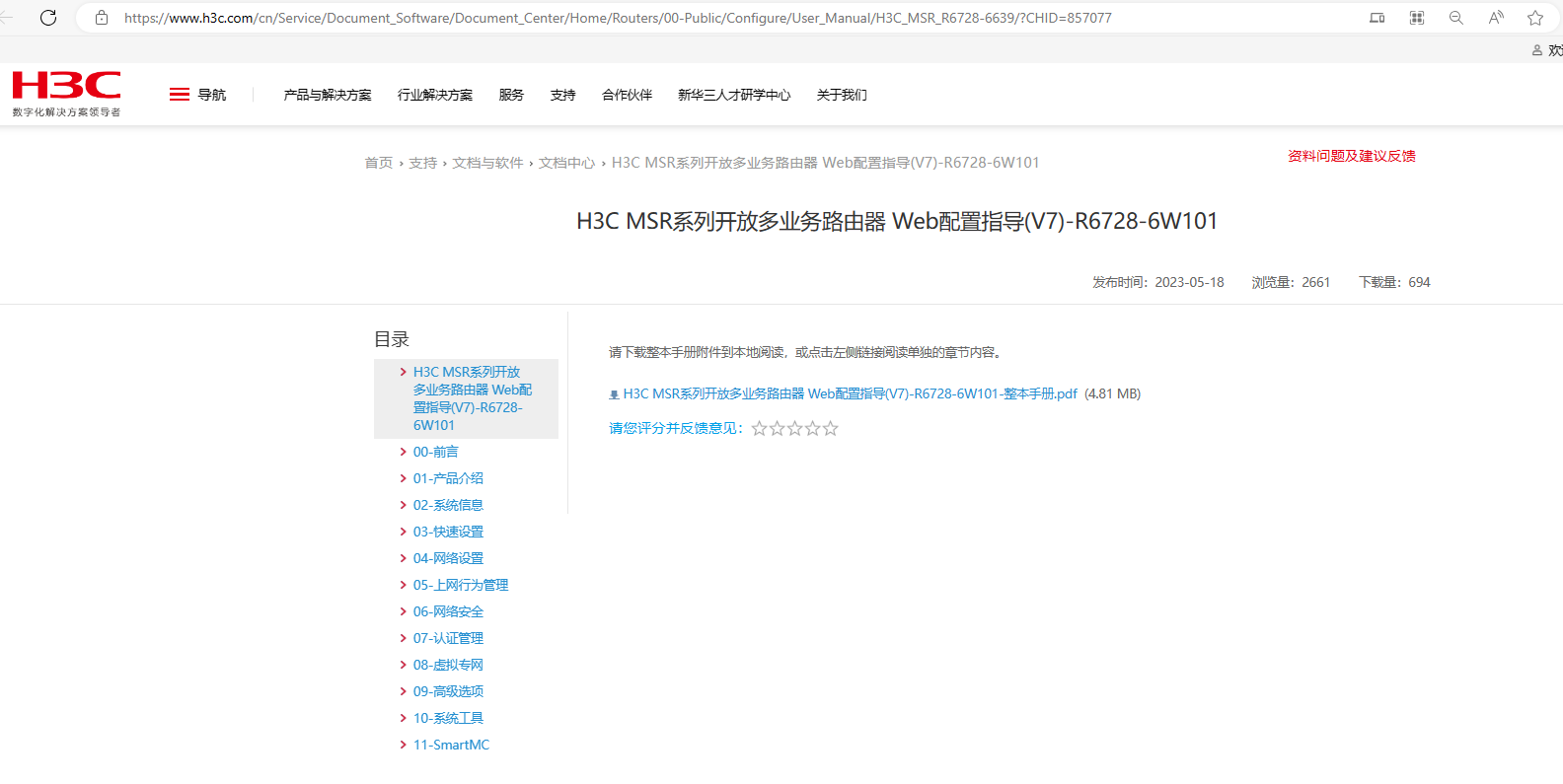The image size is (1563, 784).
Task: Click the four-squares grid icon in address bar
Action: tap(1417, 18)
